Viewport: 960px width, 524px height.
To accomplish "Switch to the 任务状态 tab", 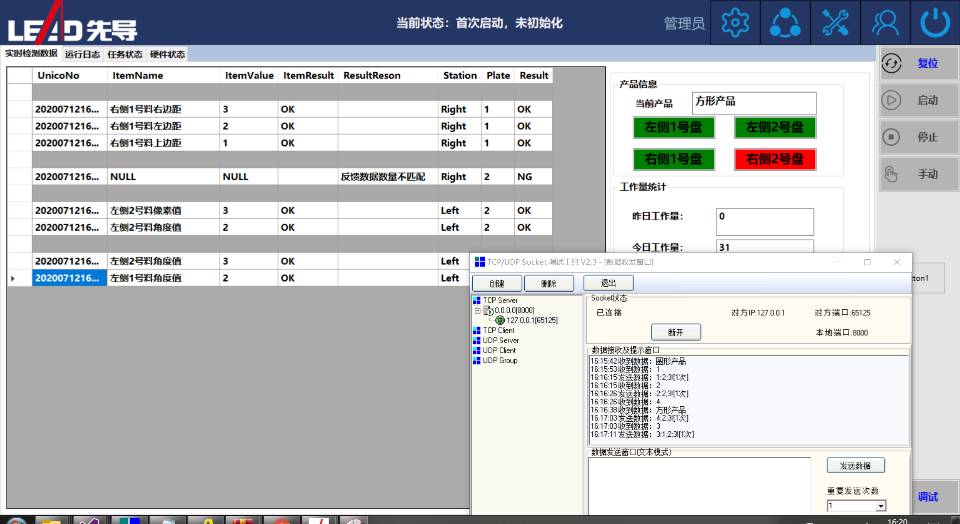I will coord(125,54).
